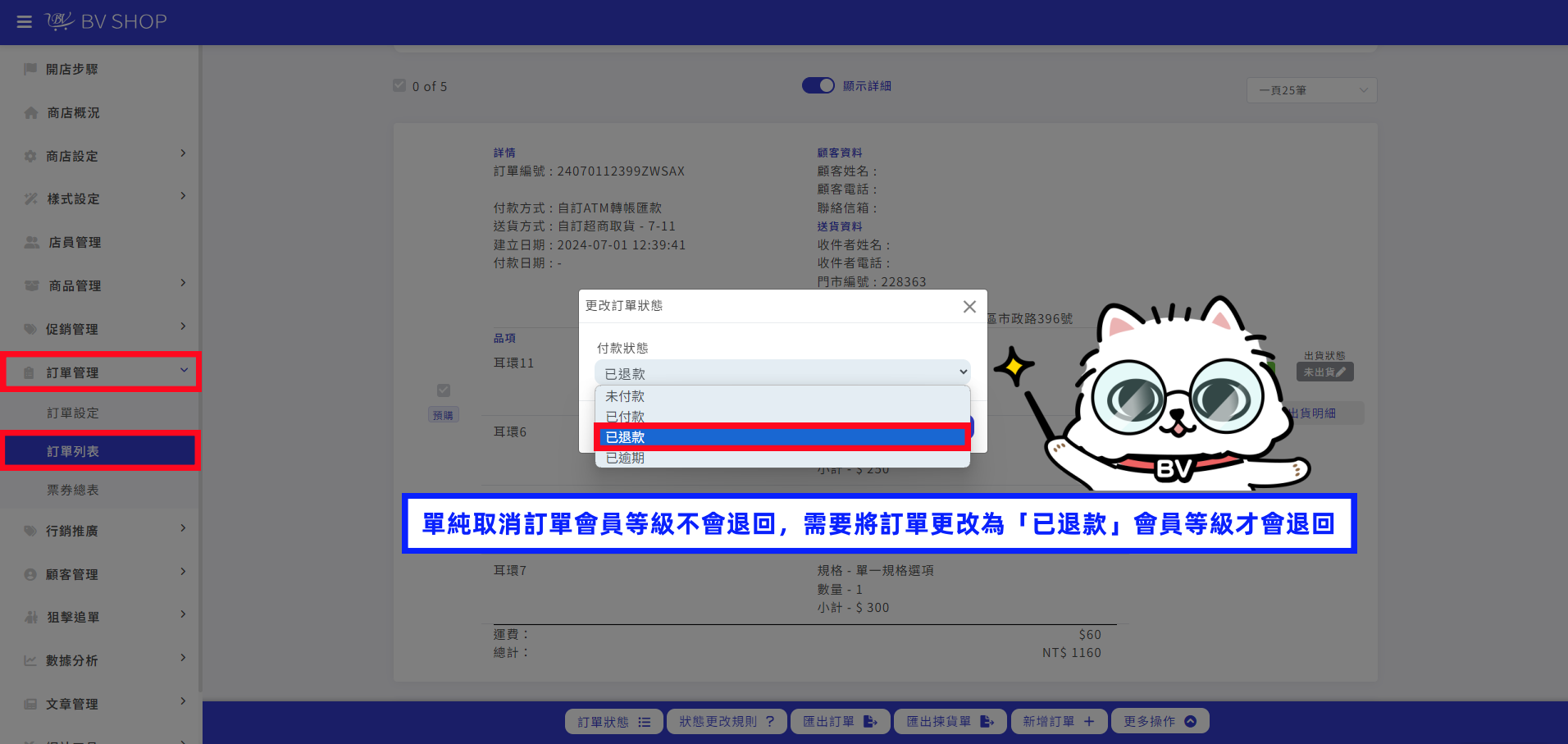
Task: Click the 狀態更改規則 help button
Action: pos(727,722)
